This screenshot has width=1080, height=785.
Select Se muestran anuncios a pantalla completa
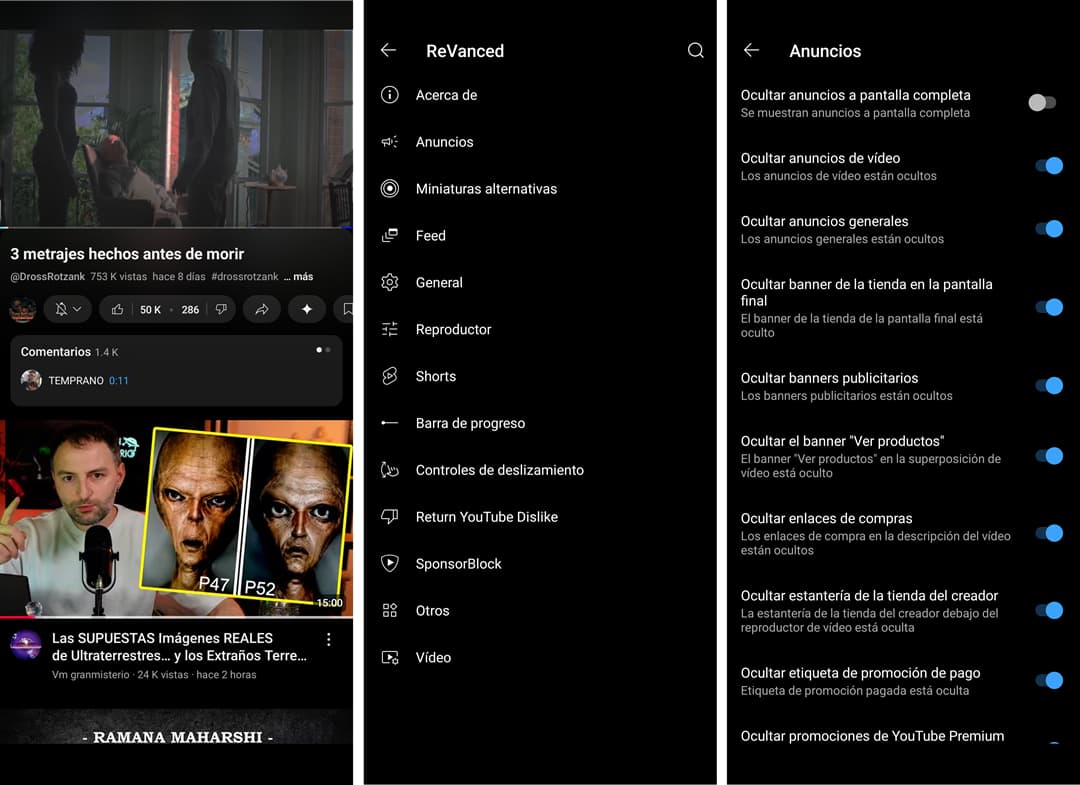pos(855,113)
